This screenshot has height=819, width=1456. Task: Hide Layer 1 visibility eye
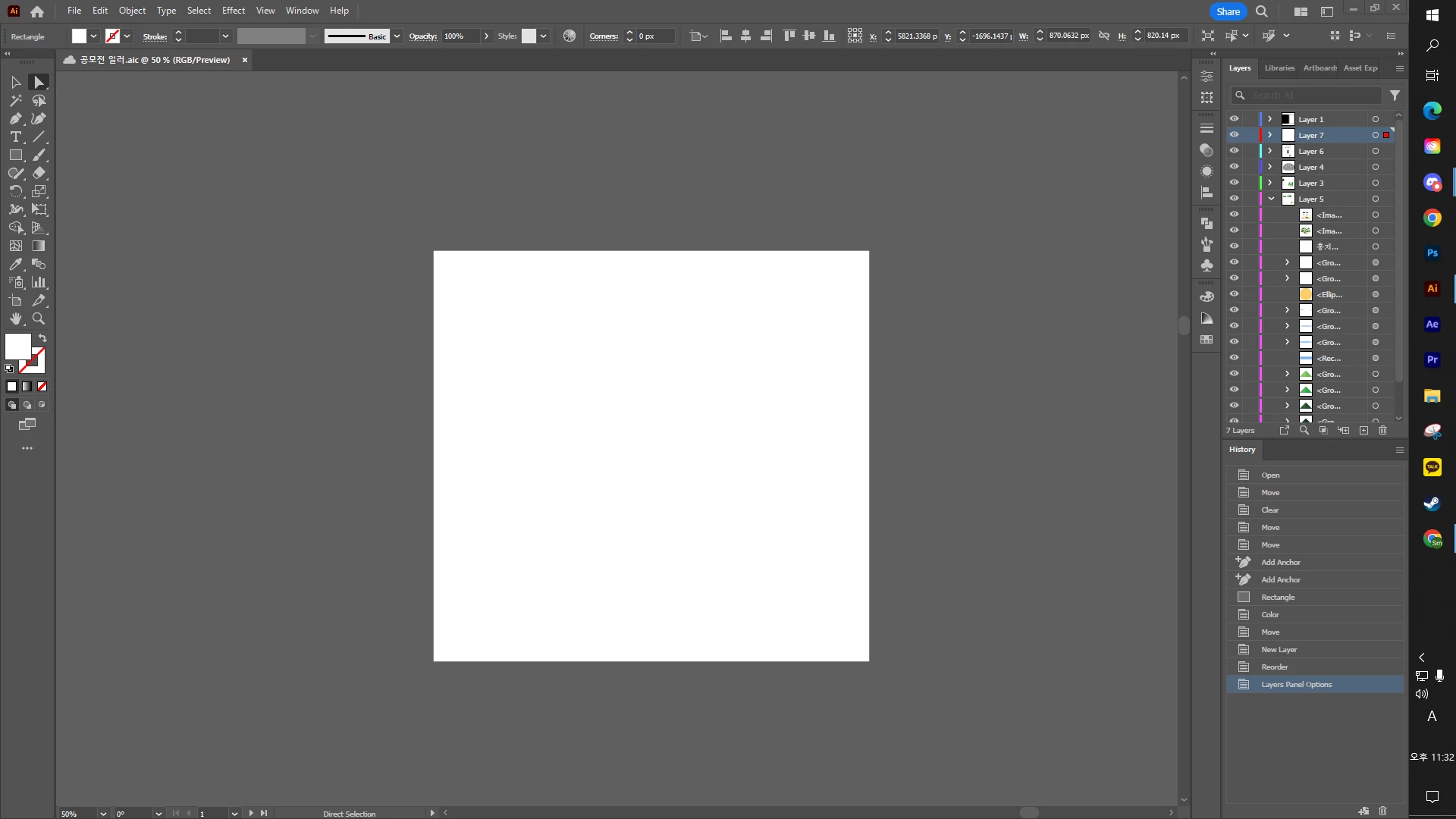click(x=1235, y=119)
